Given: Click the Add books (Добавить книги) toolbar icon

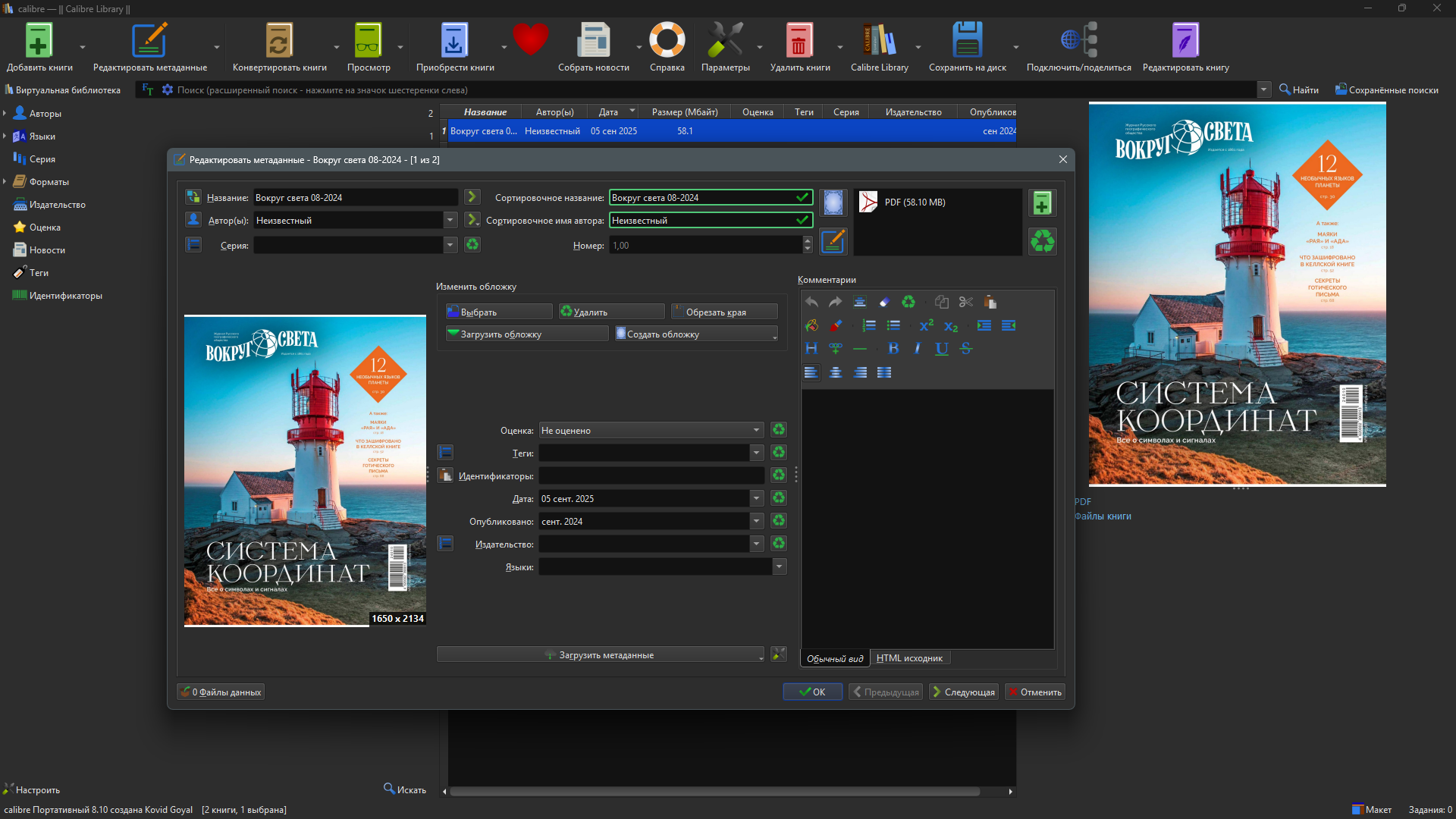Looking at the screenshot, I should pyautogui.click(x=39, y=40).
